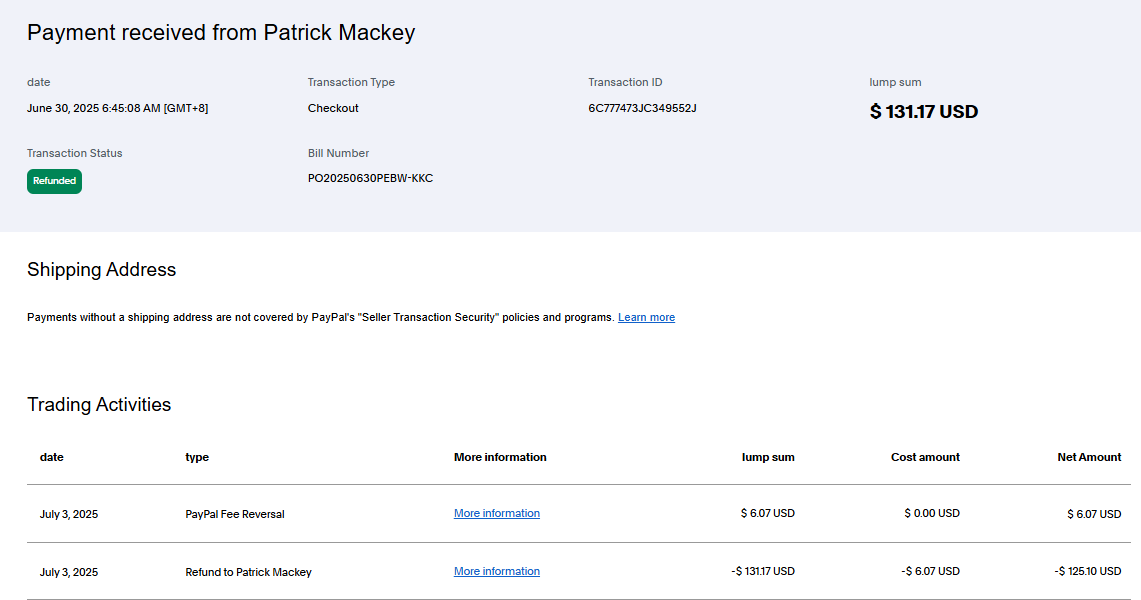Viewport: 1141px width, 600px height.
Task: Select the Refund to Patrick Mackey row label
Action: 248,572
